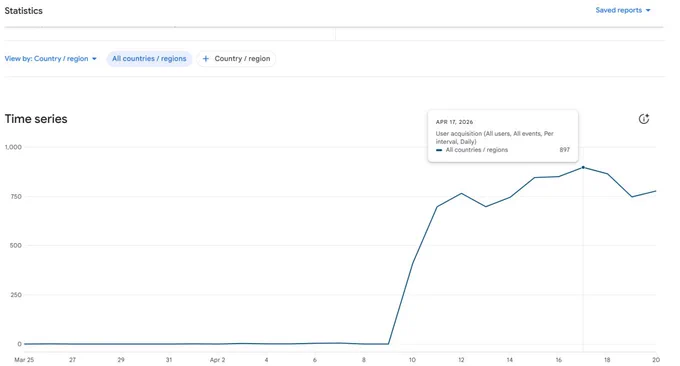
Task: Click the x-axis label 27
Action: click(72, 359)
